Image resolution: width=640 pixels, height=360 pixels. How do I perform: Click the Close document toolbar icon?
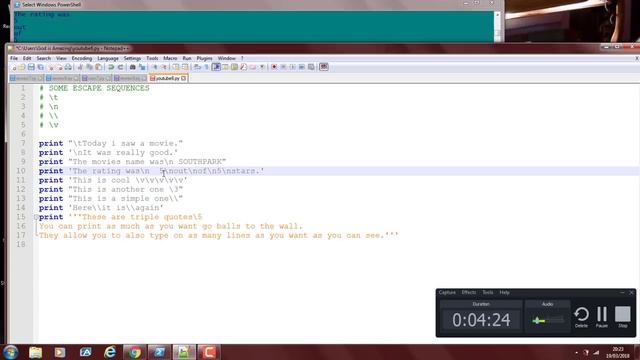[51, 67]
